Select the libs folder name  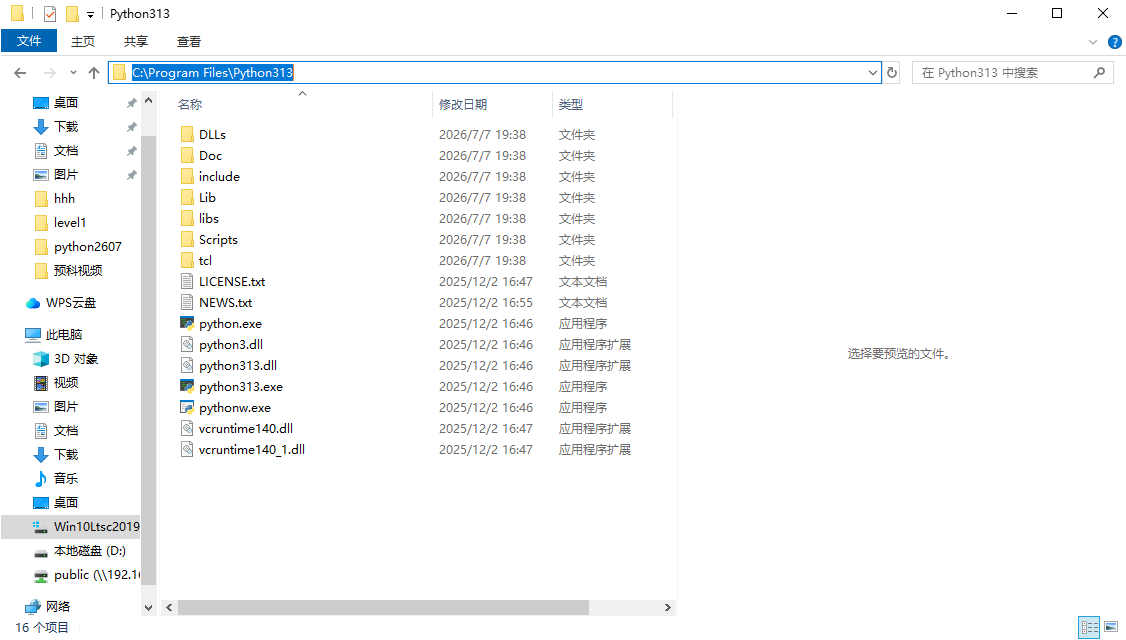click(209, 218)
